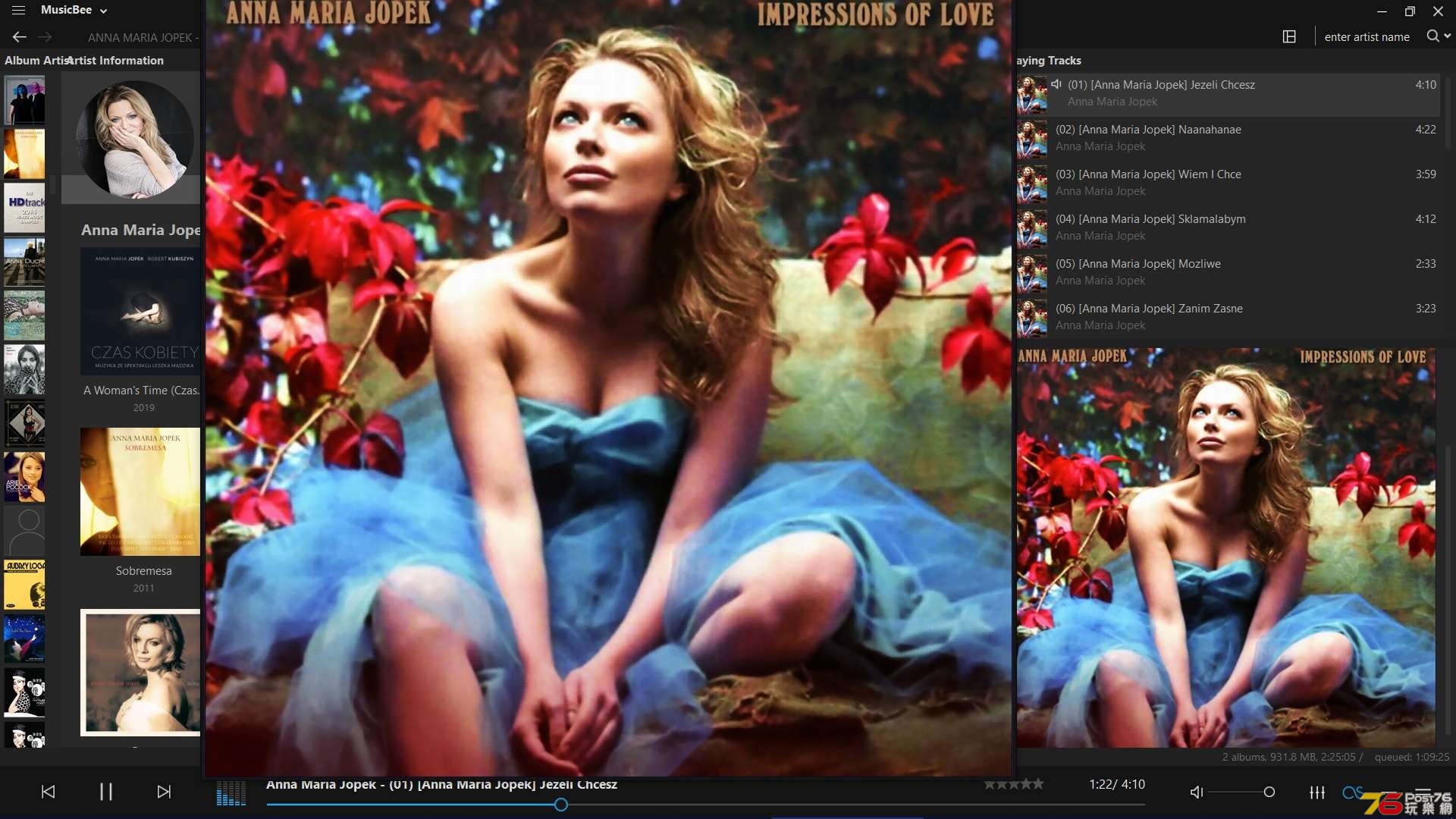Click the 'enter artist name' search field

1367,36
